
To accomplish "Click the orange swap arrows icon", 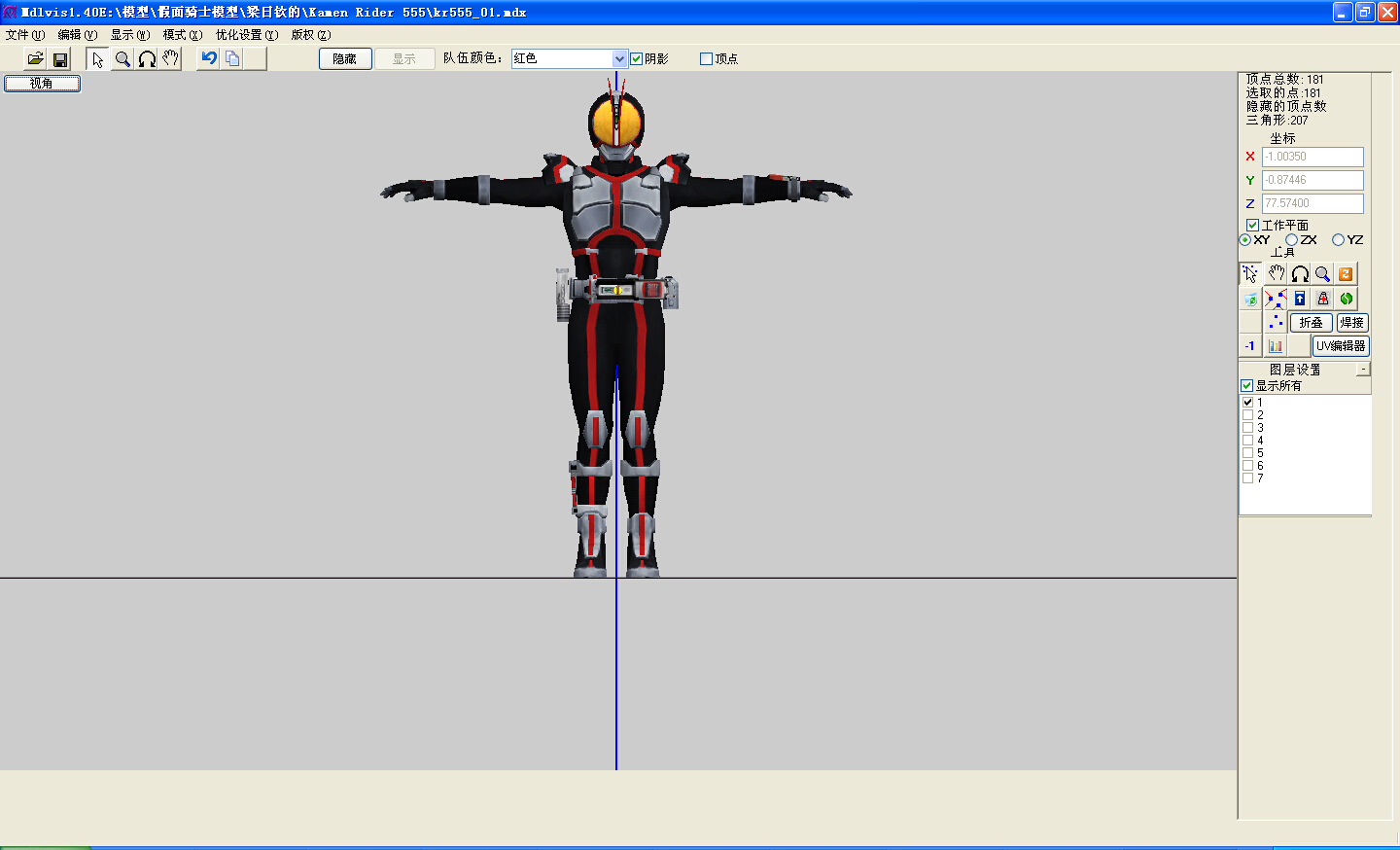I will (1346, 274).
